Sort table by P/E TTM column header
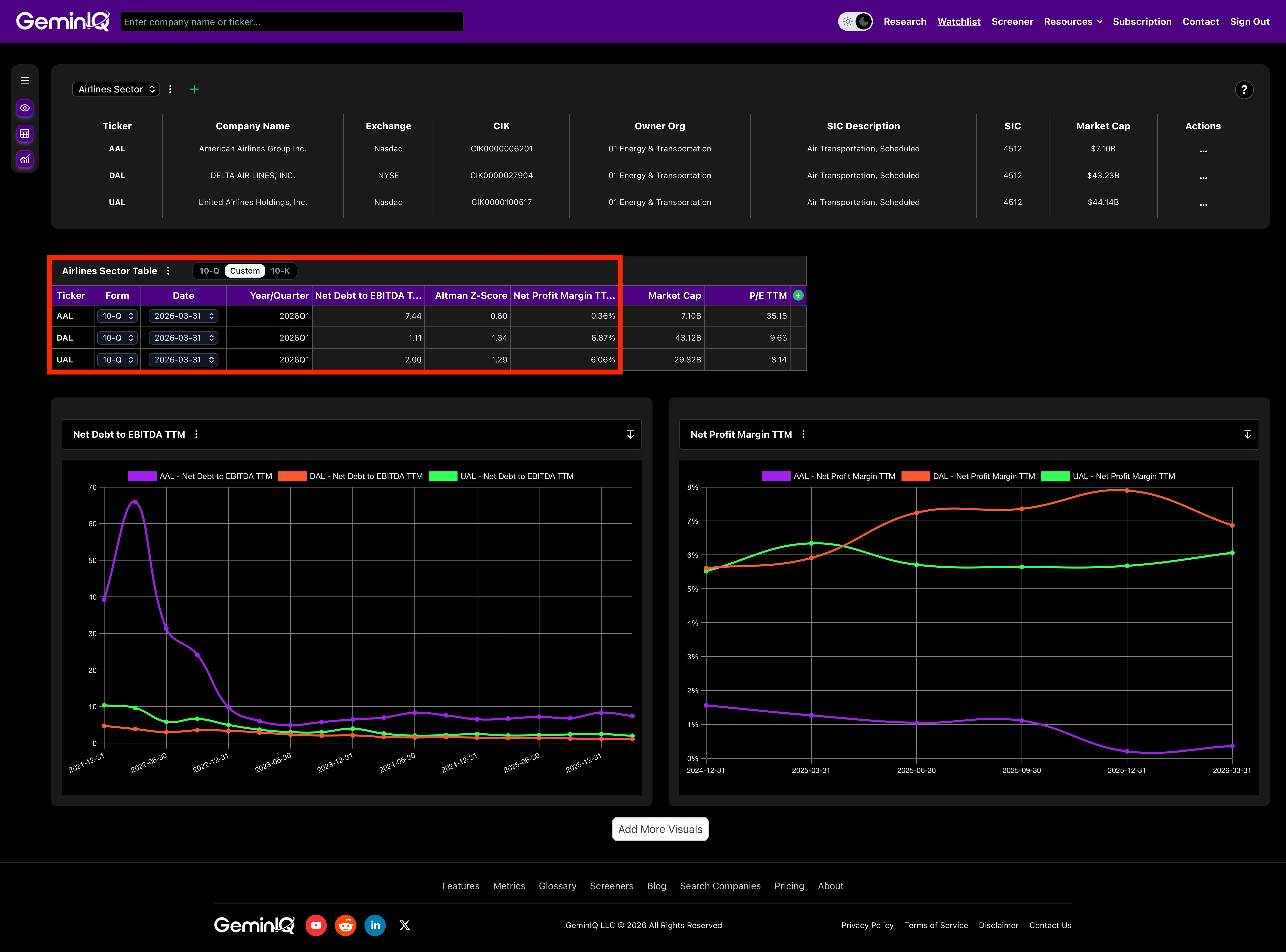1286x952 pixels. [x=747, y=296]
